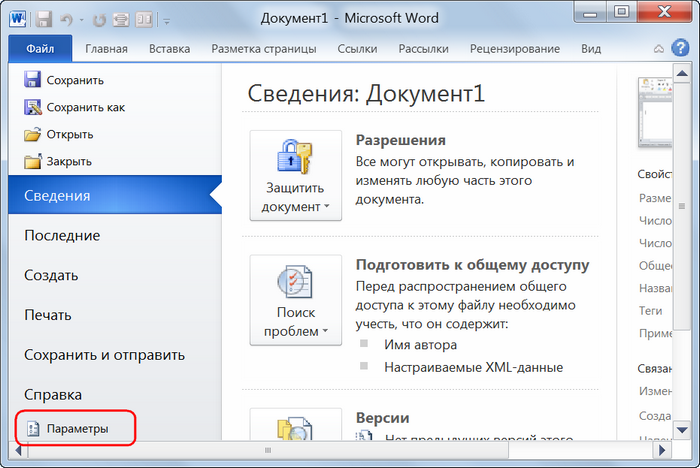Screen dimensions: 700x468
Task: Click the vertical scrollbar up arrow
Action: [x=682, y=73]
